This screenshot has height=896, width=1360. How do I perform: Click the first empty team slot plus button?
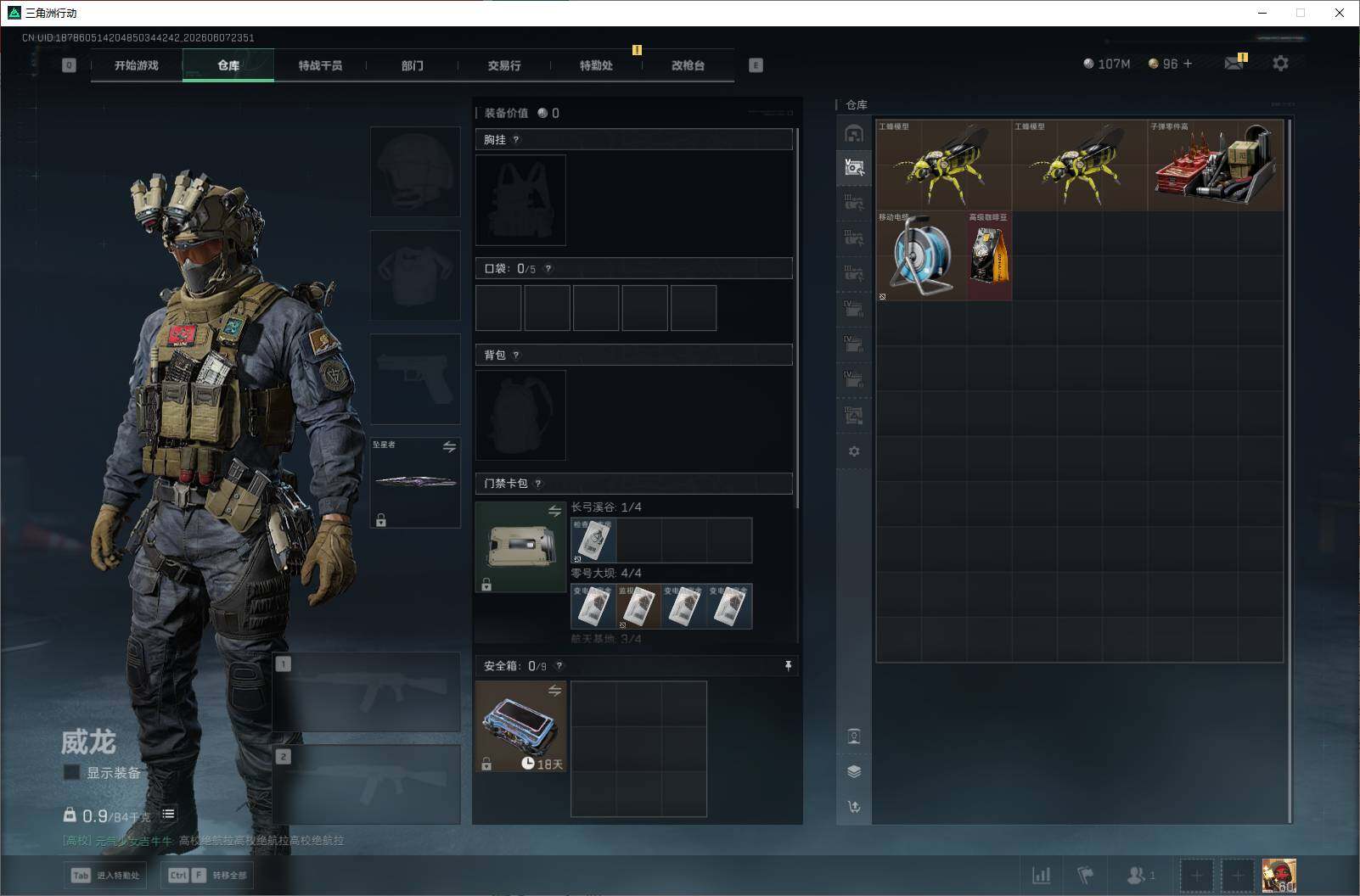(1196, 876)
